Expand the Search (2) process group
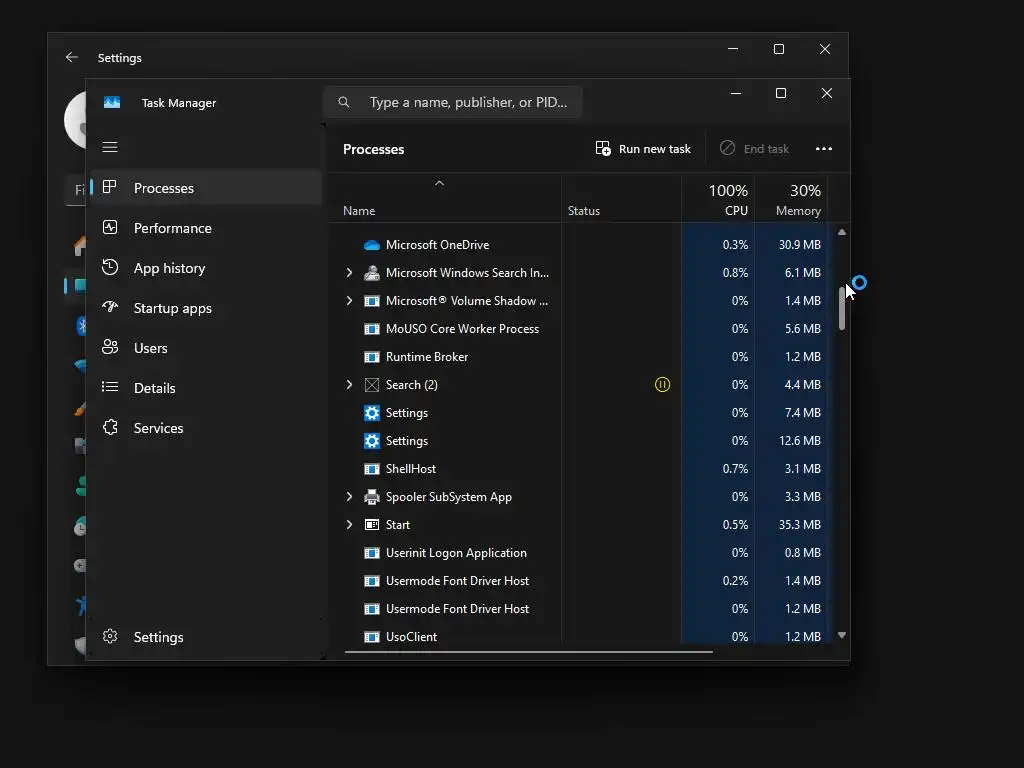This screenshot has width=1024, height=768. pyautogui.click(x=349, y=385)
